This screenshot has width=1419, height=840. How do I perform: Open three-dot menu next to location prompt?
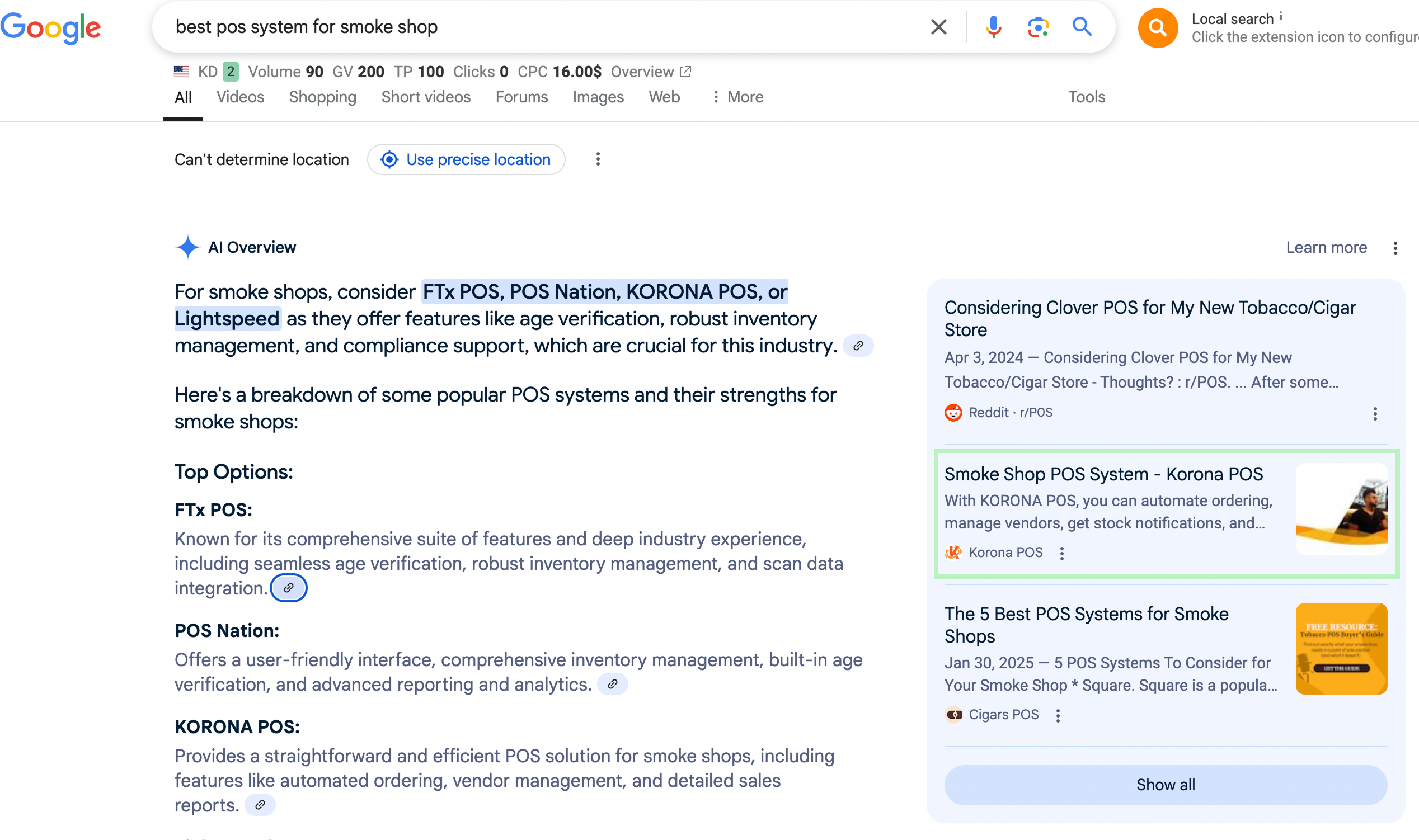click(598, 159)
